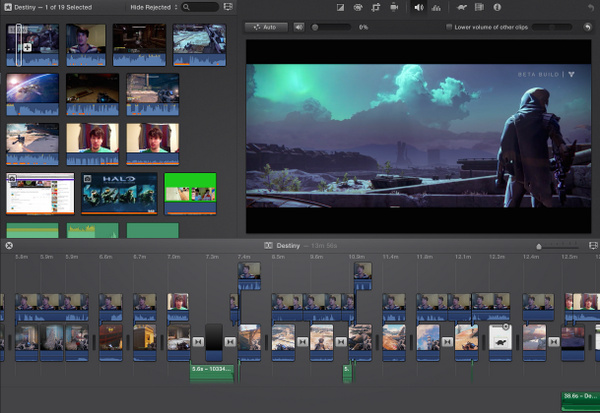Close the timeline with the X icon
The height and width of the screenshot is (413, 600).
coord(9,246)
